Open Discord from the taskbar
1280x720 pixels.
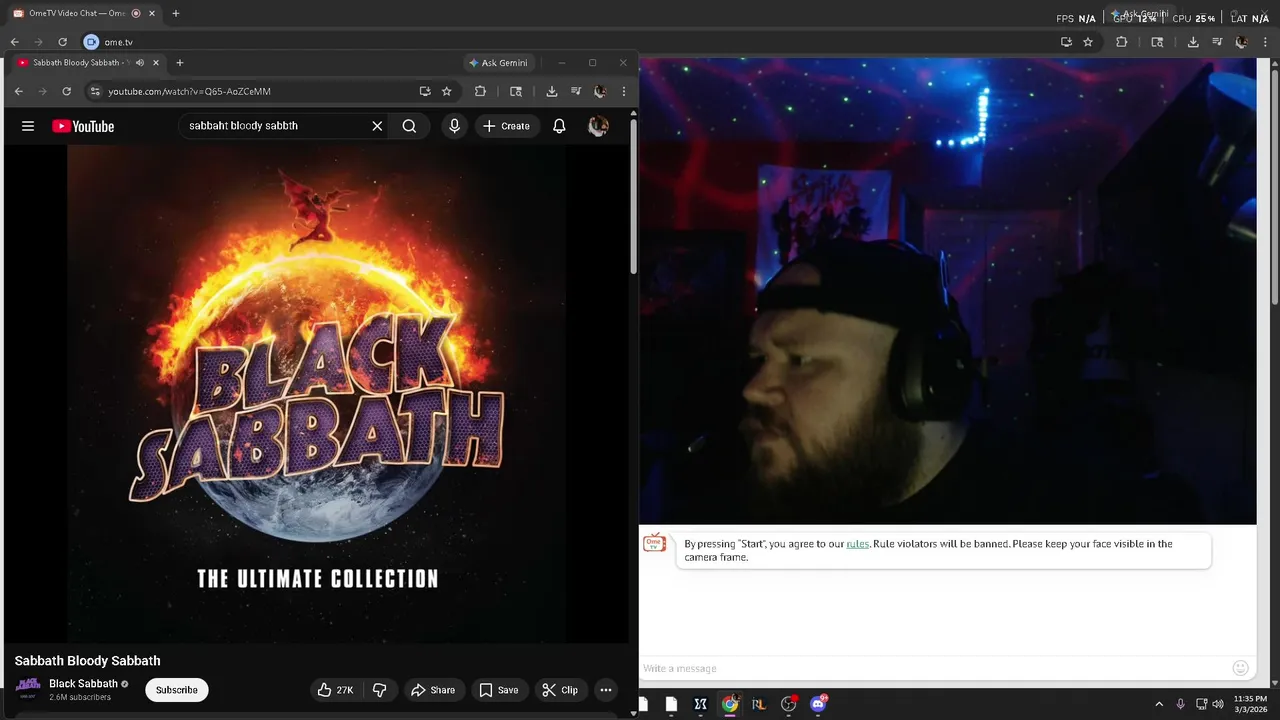pyautogui.click(x=818, y=704)
